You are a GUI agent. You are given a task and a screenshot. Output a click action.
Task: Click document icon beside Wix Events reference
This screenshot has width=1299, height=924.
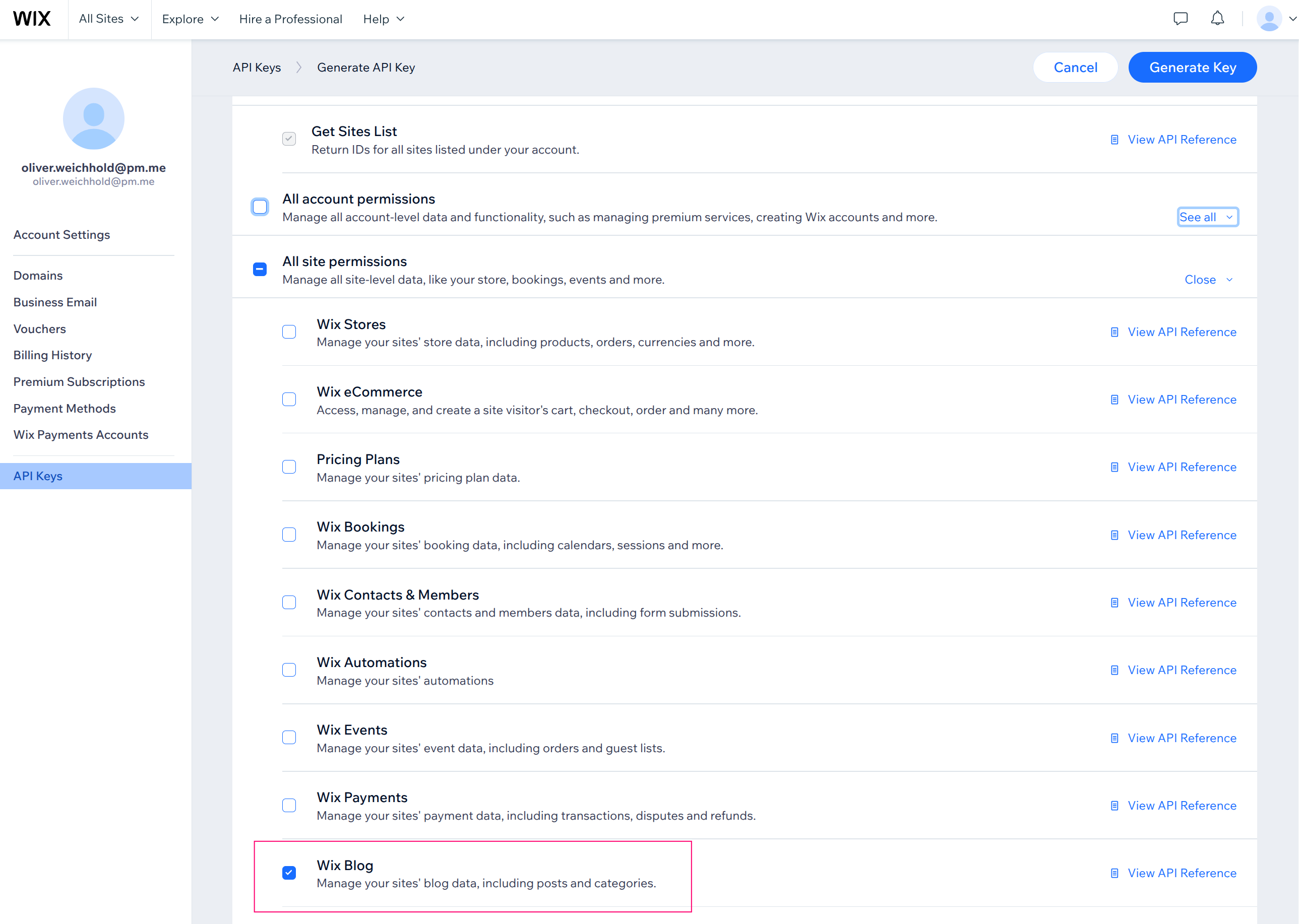click(x=1114, y=738)
